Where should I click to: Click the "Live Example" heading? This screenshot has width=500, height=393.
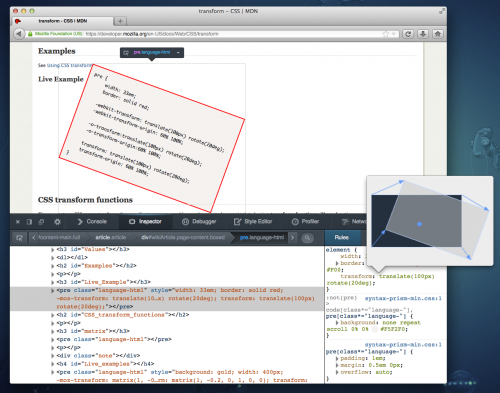[x=61, y=79]
